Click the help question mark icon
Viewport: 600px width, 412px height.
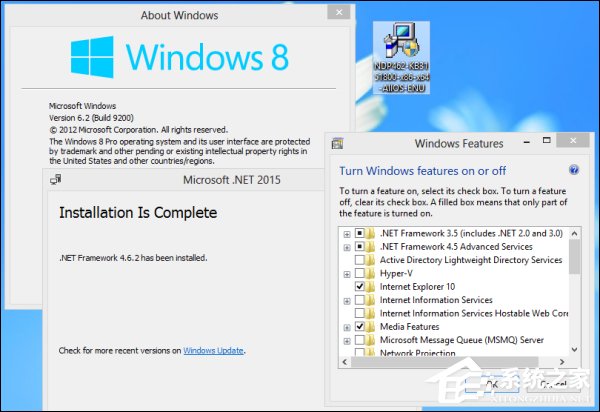[x=574, y=170]
